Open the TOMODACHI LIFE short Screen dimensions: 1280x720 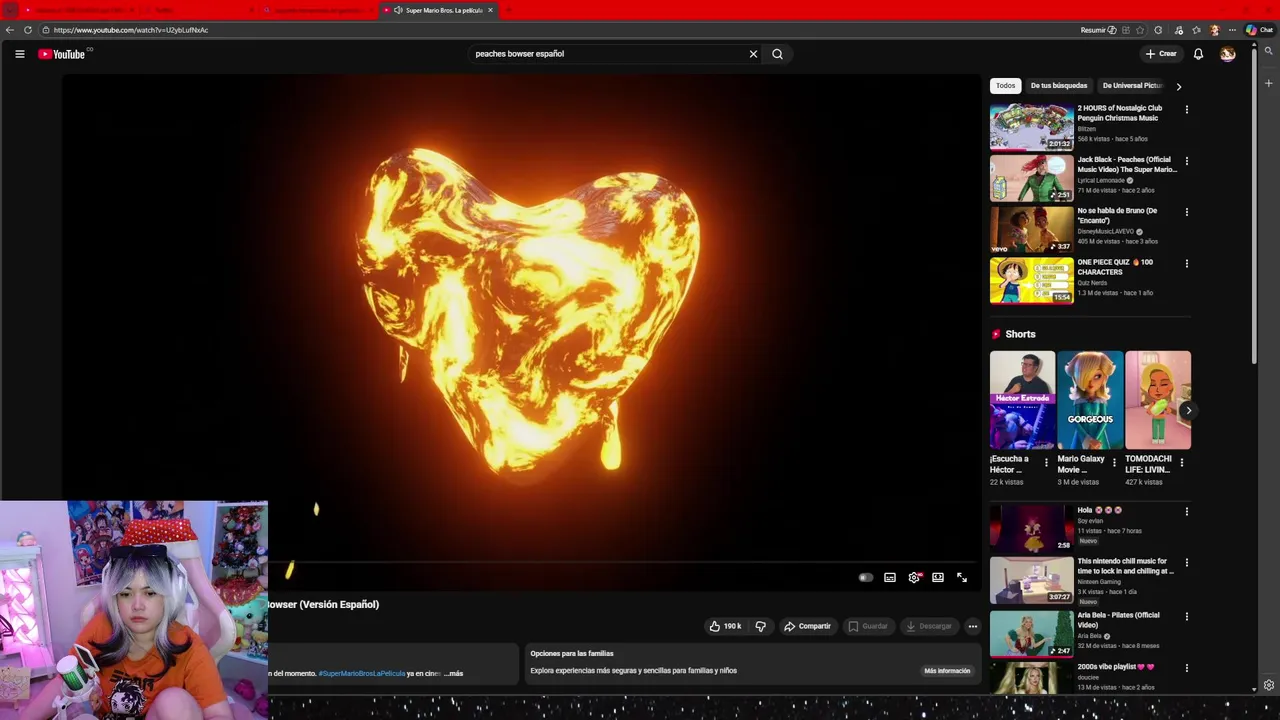coord(1158,400)
